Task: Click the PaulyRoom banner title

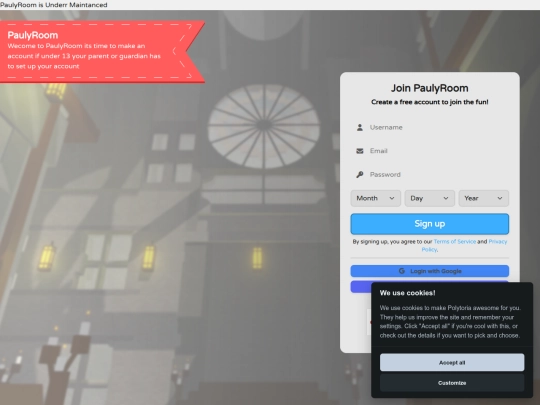Action: (33, 35)
